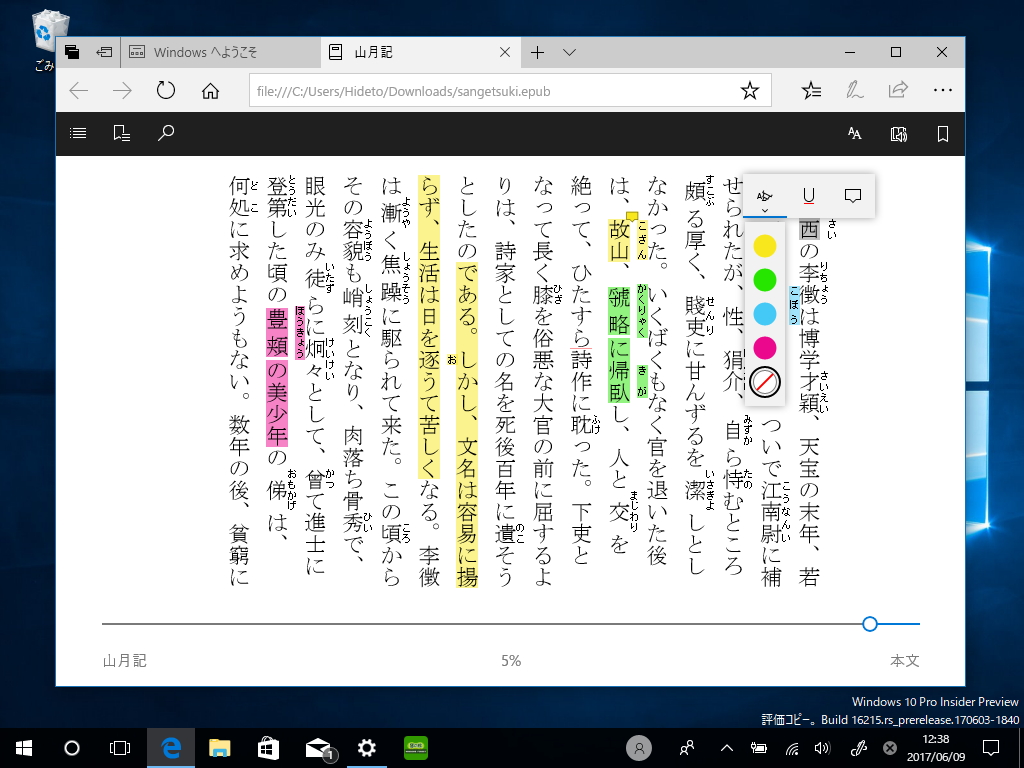1024x768 pixels.
Task: Add a comment to the selected text
Action: 852,195
